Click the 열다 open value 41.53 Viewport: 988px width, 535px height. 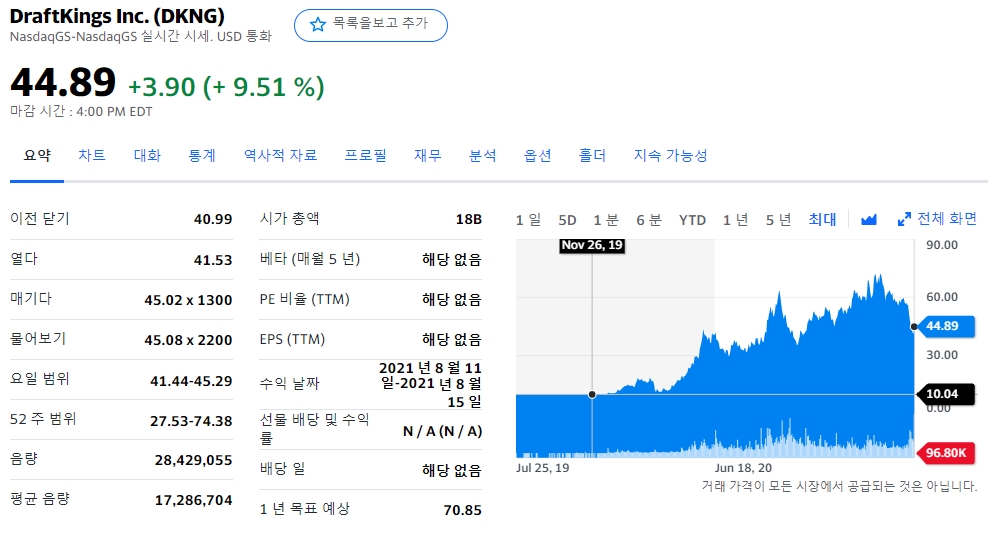(x=213, y=260)
